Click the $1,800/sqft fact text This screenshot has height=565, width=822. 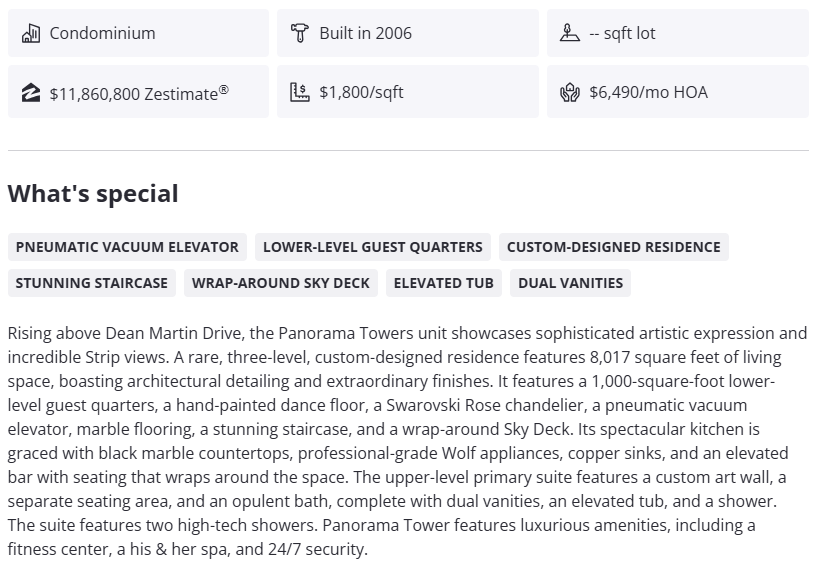click(361, 93)
